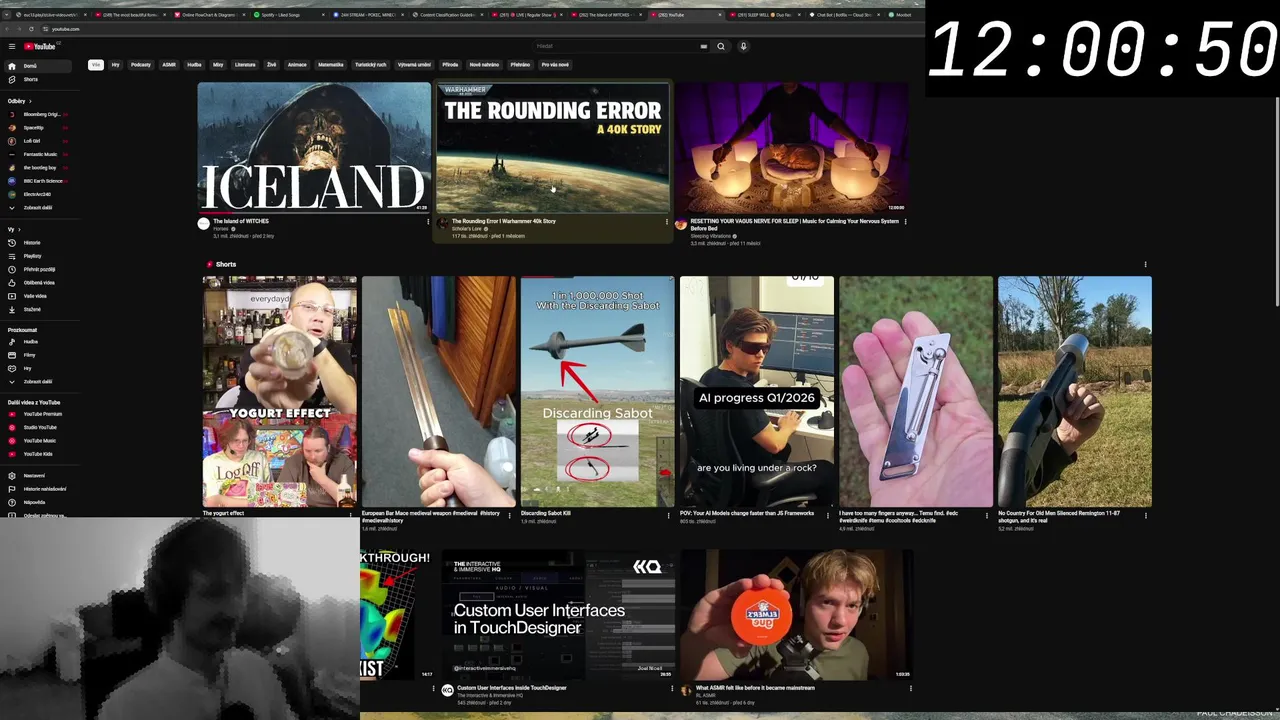
Task: Select the Literatura filter chip
Action: [245, 65]
